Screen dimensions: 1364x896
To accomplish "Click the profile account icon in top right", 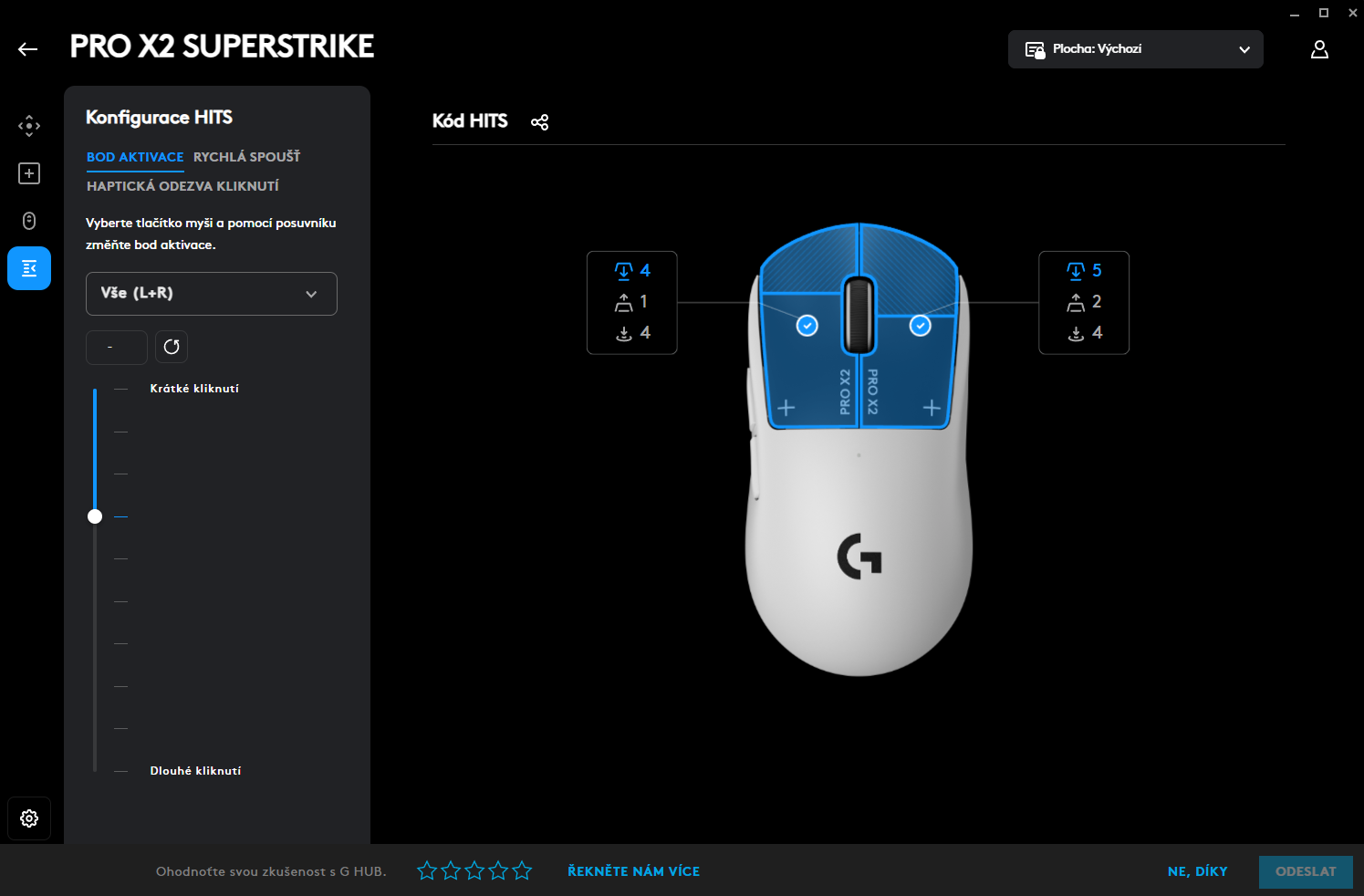I will (1319, 49).
